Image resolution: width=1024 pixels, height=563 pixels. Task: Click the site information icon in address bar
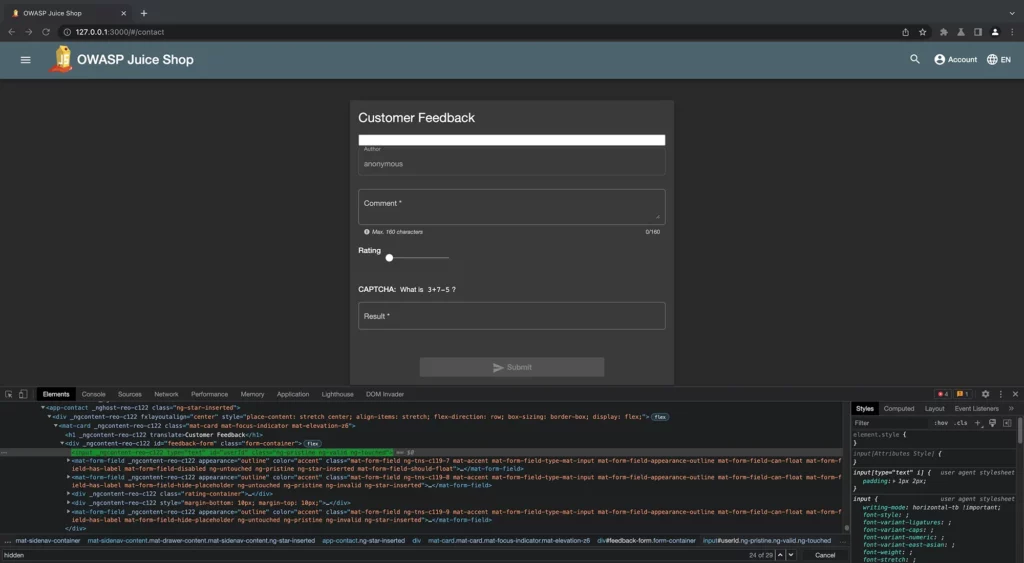pyautogui.click(x=67, y=32)
